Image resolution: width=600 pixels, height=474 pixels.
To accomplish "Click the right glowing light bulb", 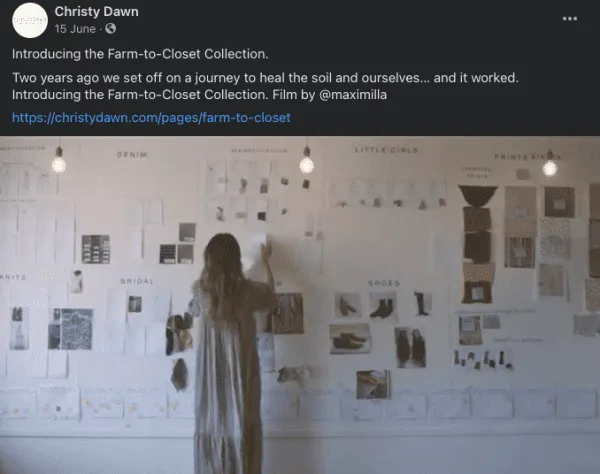I will click(550, 166).
